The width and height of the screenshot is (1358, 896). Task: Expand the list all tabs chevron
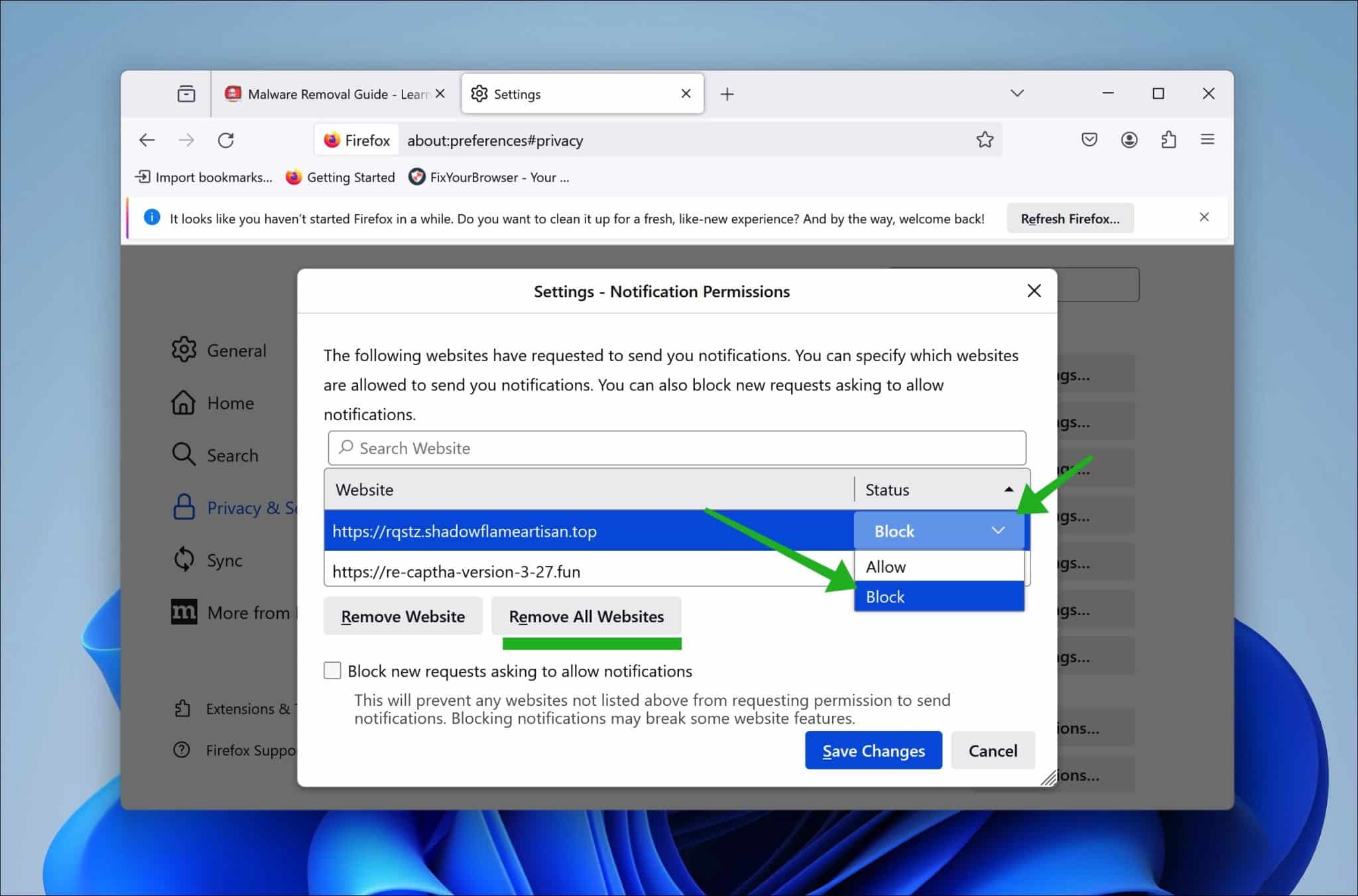(x=1017, y=93)
